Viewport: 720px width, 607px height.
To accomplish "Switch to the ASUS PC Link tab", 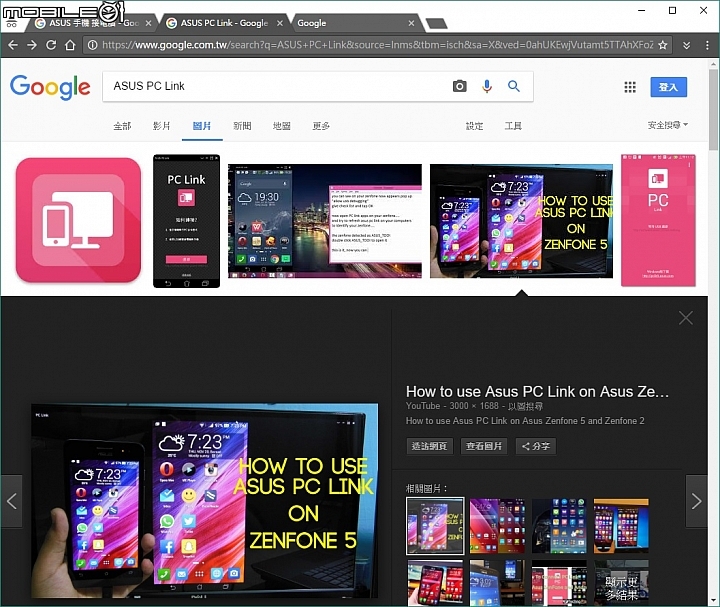I will [x=223, y=23].
